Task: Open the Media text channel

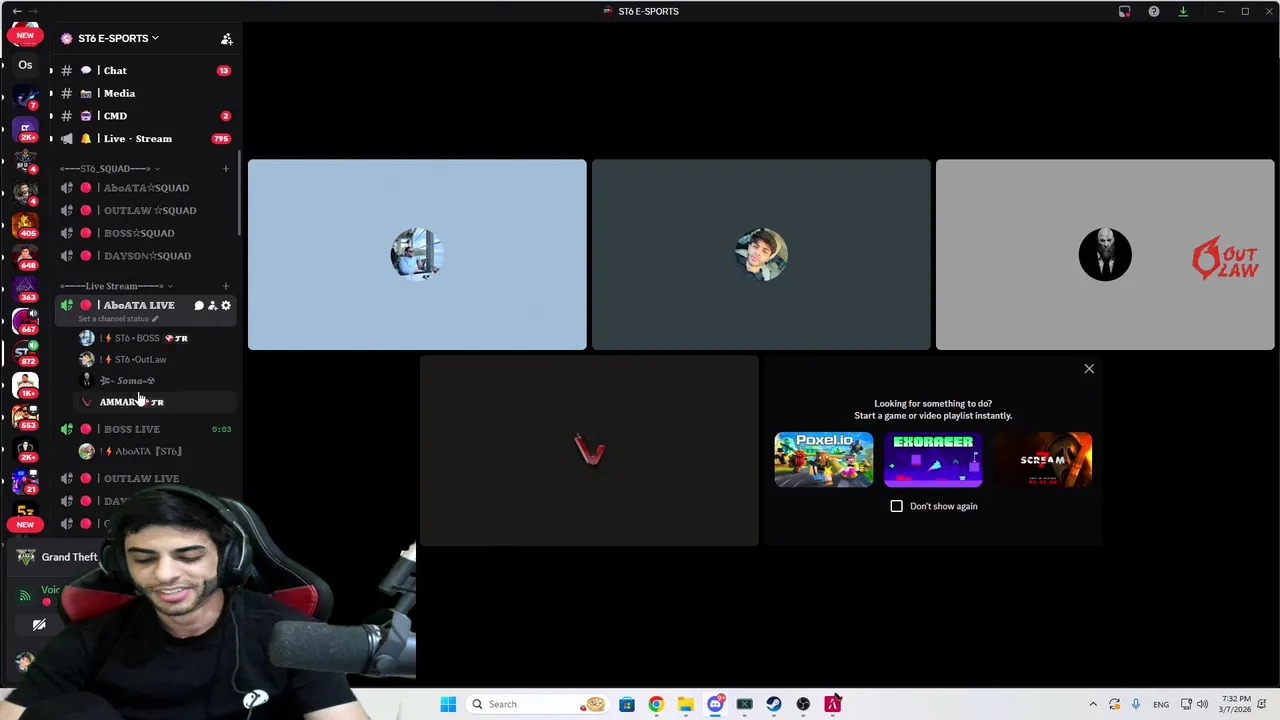Action: 145,93
